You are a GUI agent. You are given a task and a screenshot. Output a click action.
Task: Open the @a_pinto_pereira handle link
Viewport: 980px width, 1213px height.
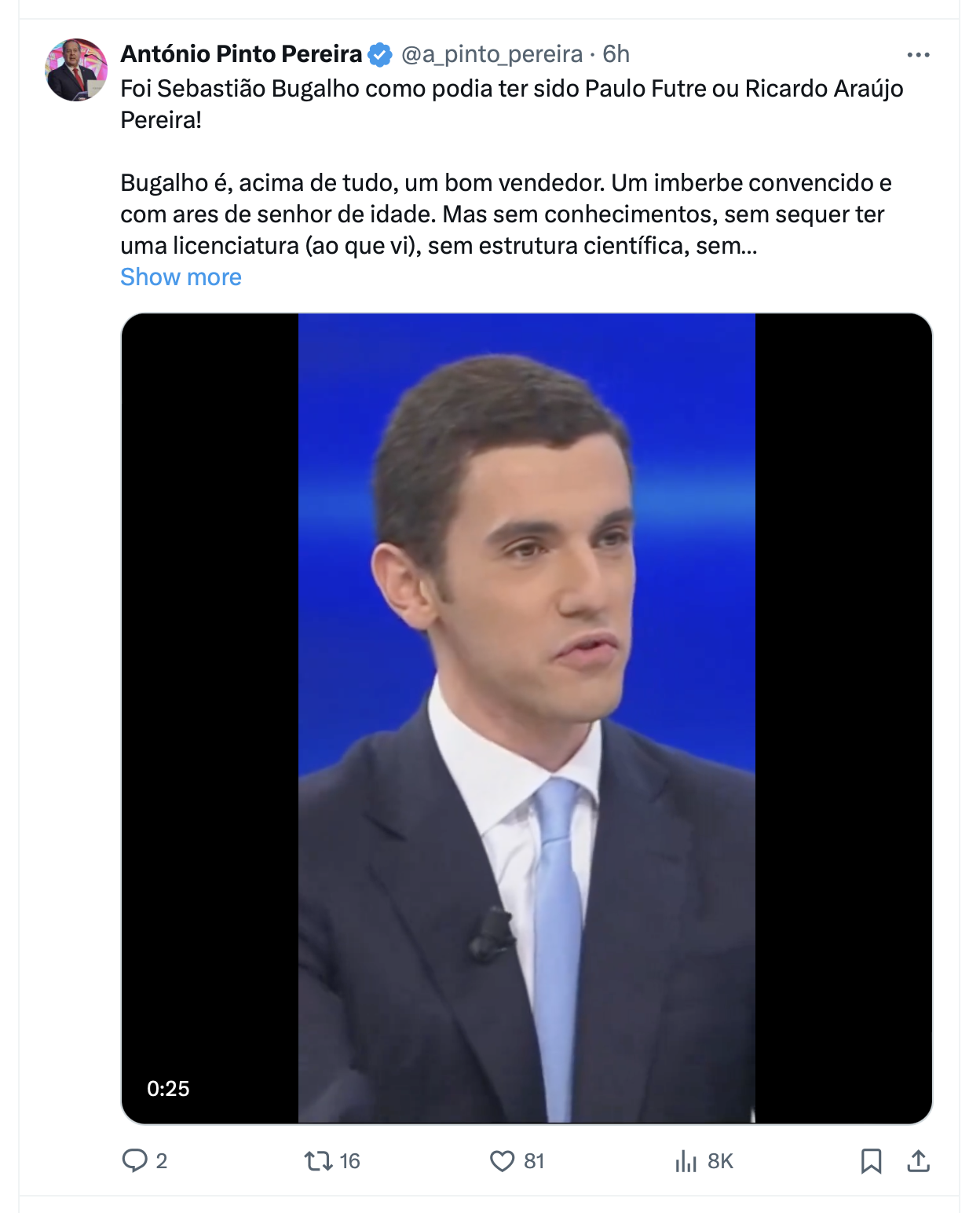click(492, 54)
